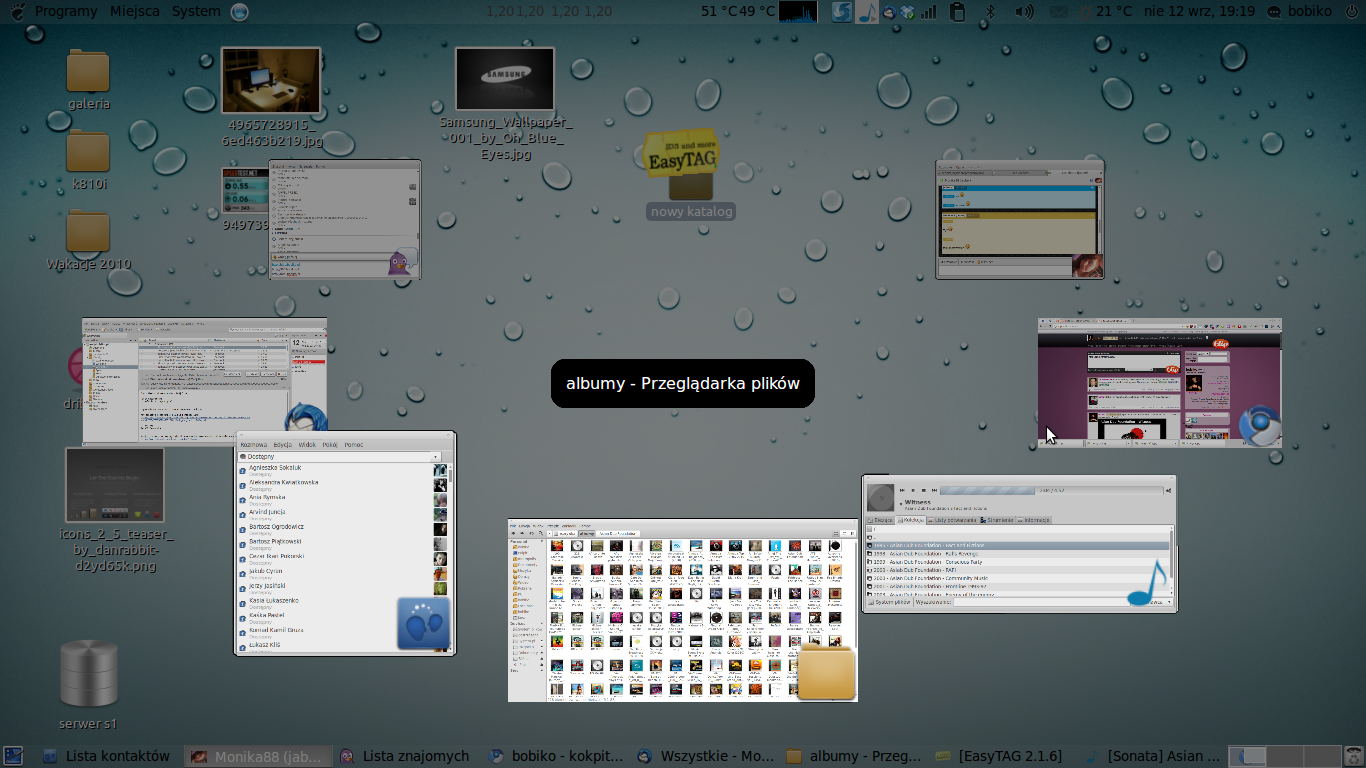
Task: Switch to Lista kontaktów taskbar button
Action: point(106,756)
